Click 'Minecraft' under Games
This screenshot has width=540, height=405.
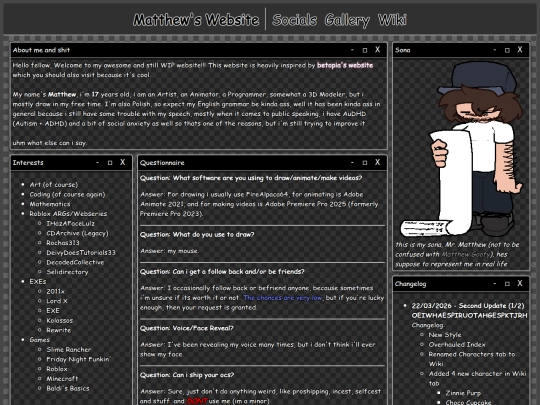click(62, 378)
